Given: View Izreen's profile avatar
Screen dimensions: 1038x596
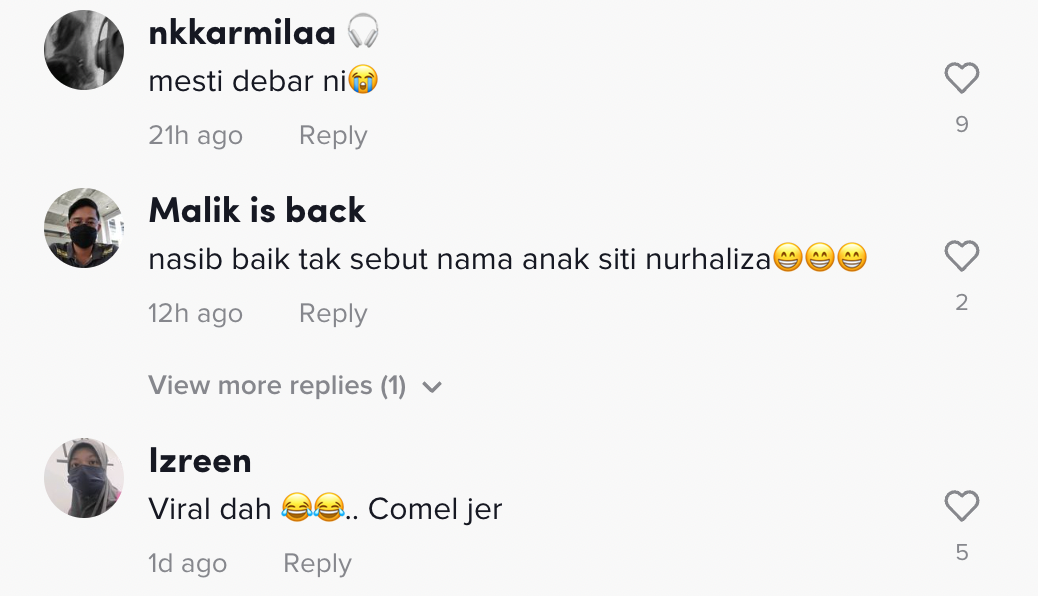Looking at the screenshot, I should (x=84, y=477).
